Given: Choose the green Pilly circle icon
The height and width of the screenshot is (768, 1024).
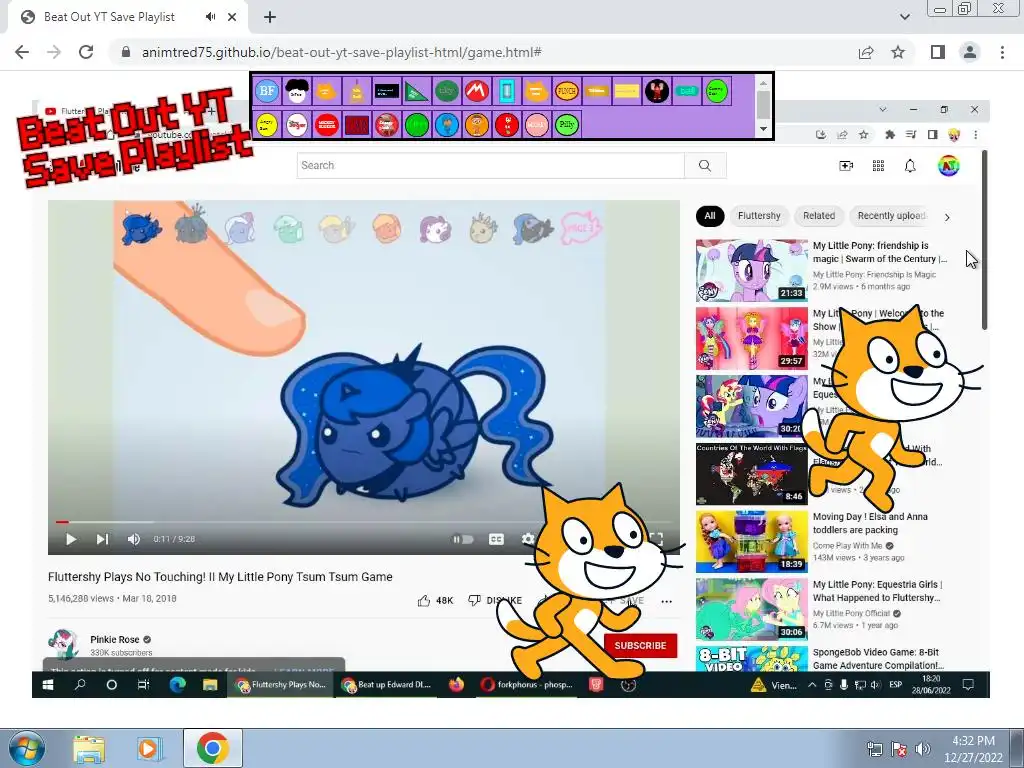Looking at the screenshot, I should pyautogui.click(x=567, y=124).
